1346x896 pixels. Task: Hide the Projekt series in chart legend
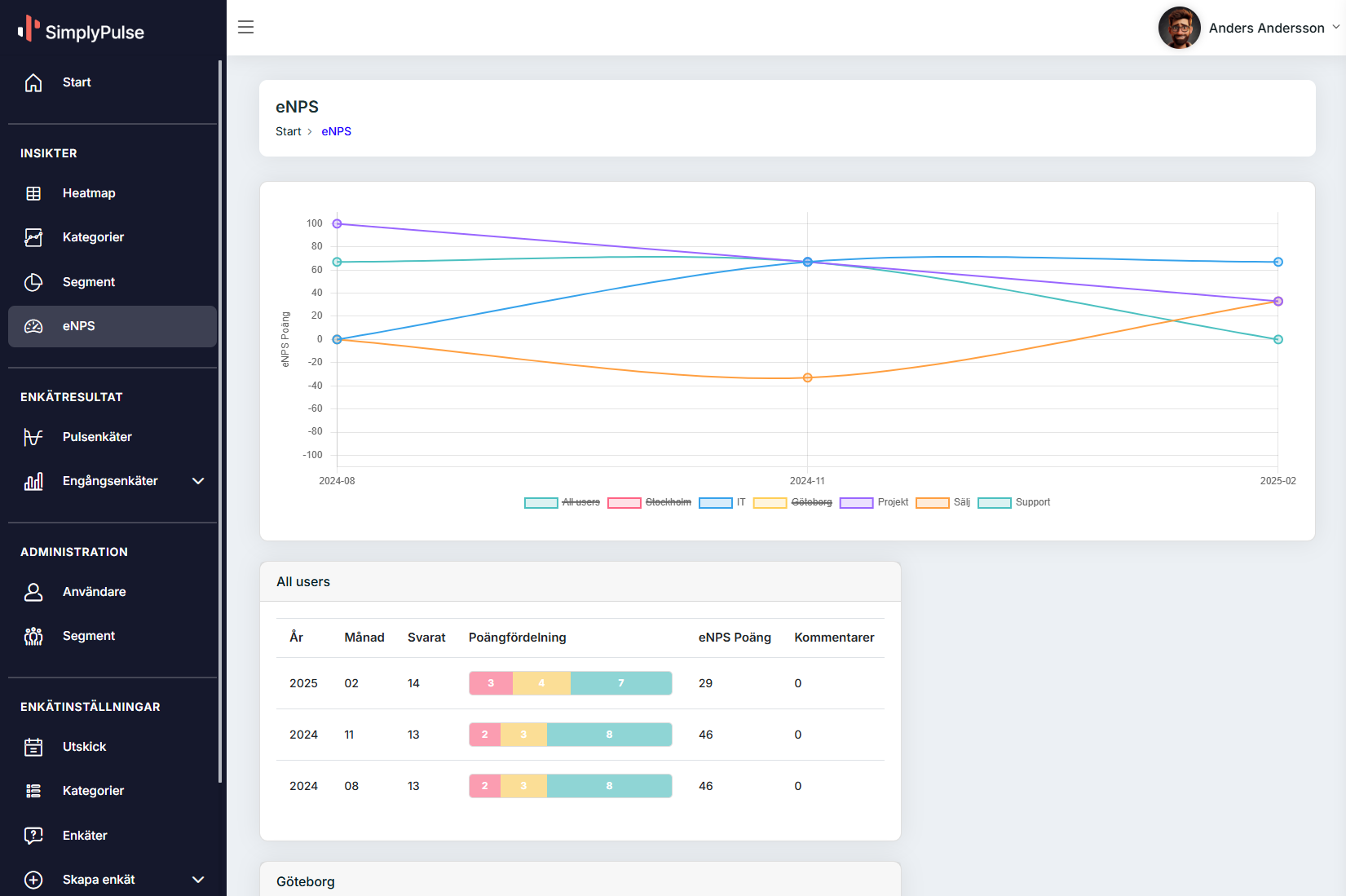click(x=875, y=502)
